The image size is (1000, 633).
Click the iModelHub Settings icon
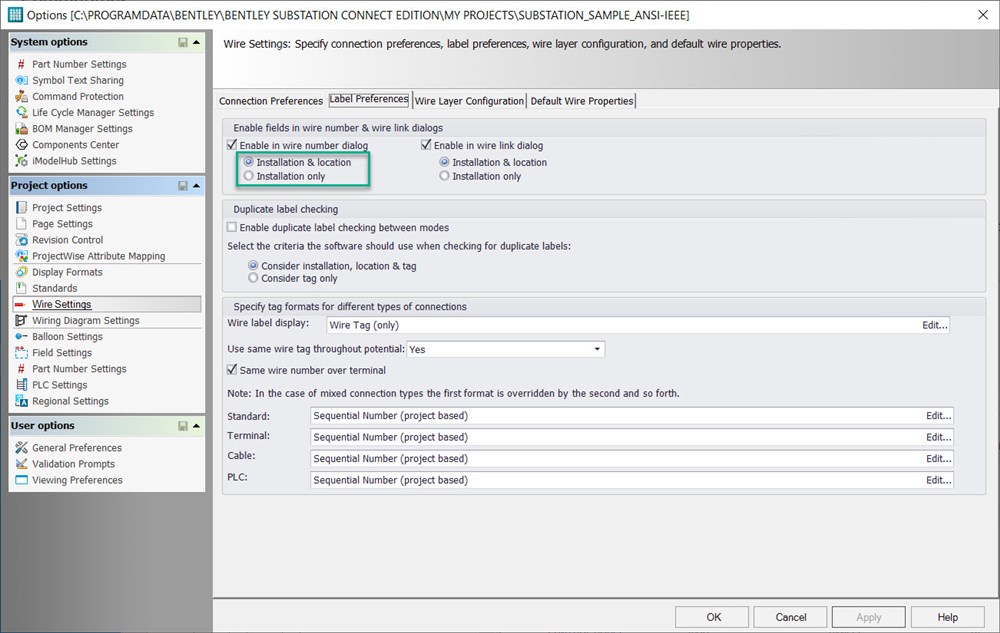pos(21,161)
